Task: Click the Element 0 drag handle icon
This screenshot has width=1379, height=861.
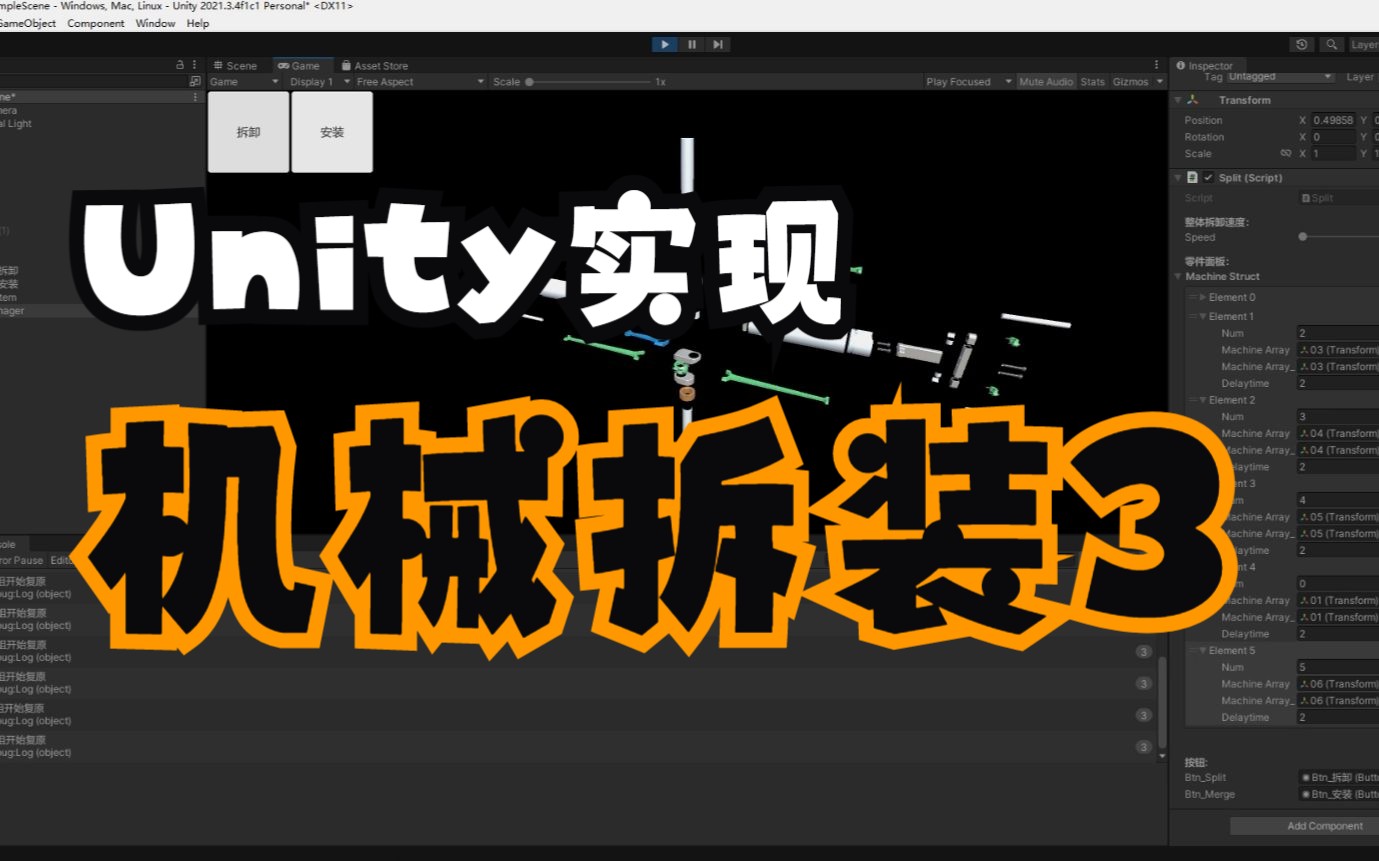Action: (1192, 297)
